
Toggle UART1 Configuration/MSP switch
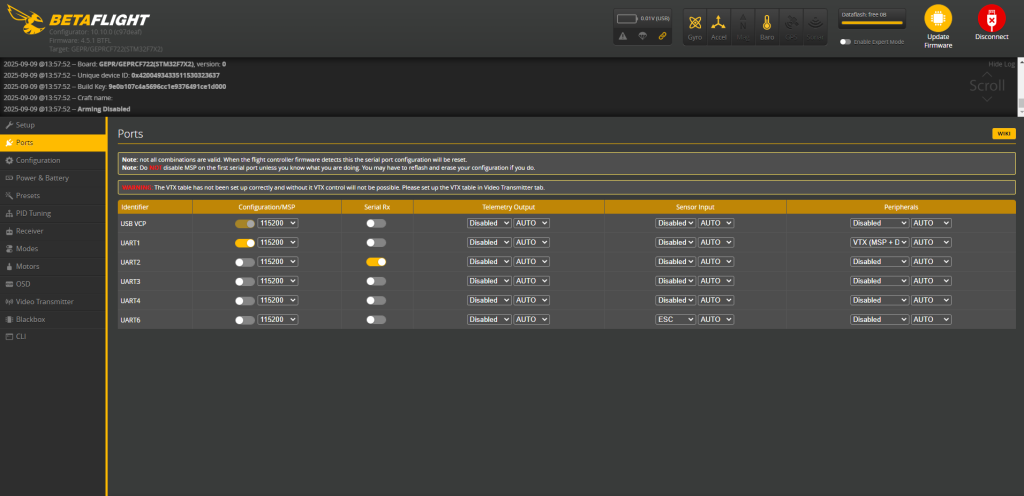coord(245,243)
